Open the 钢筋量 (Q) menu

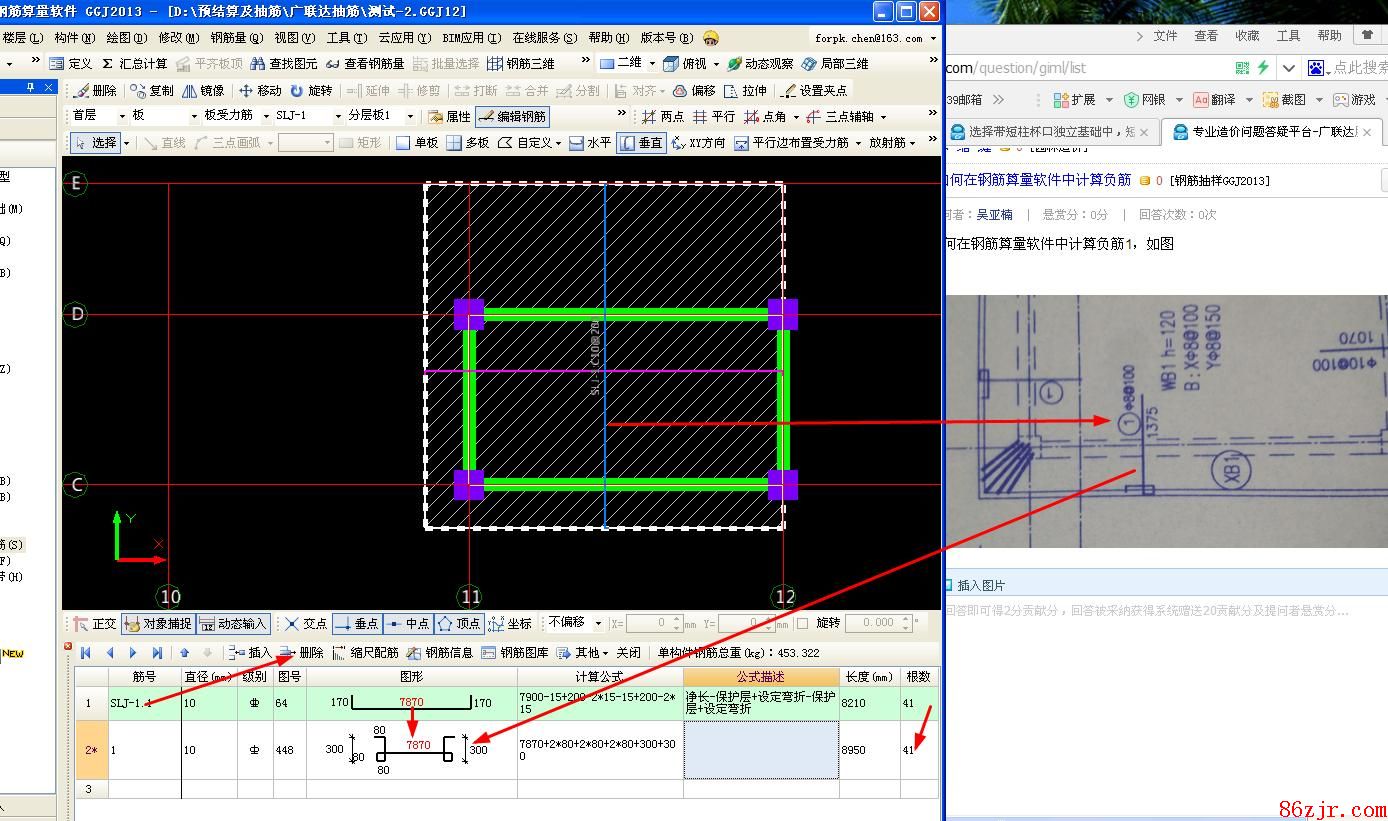coord(236,38)
